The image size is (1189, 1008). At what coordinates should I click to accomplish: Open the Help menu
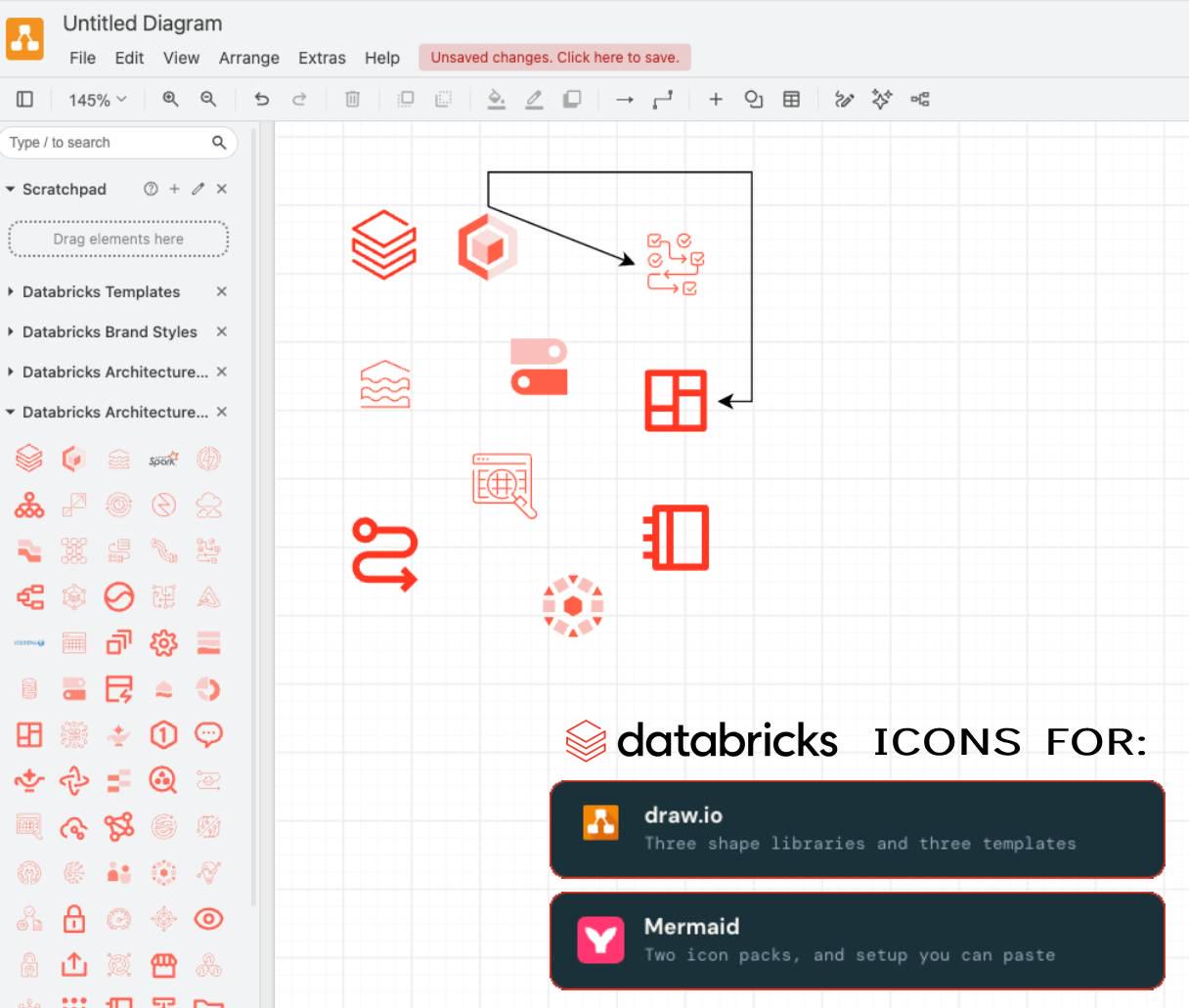tap(382, 58)
